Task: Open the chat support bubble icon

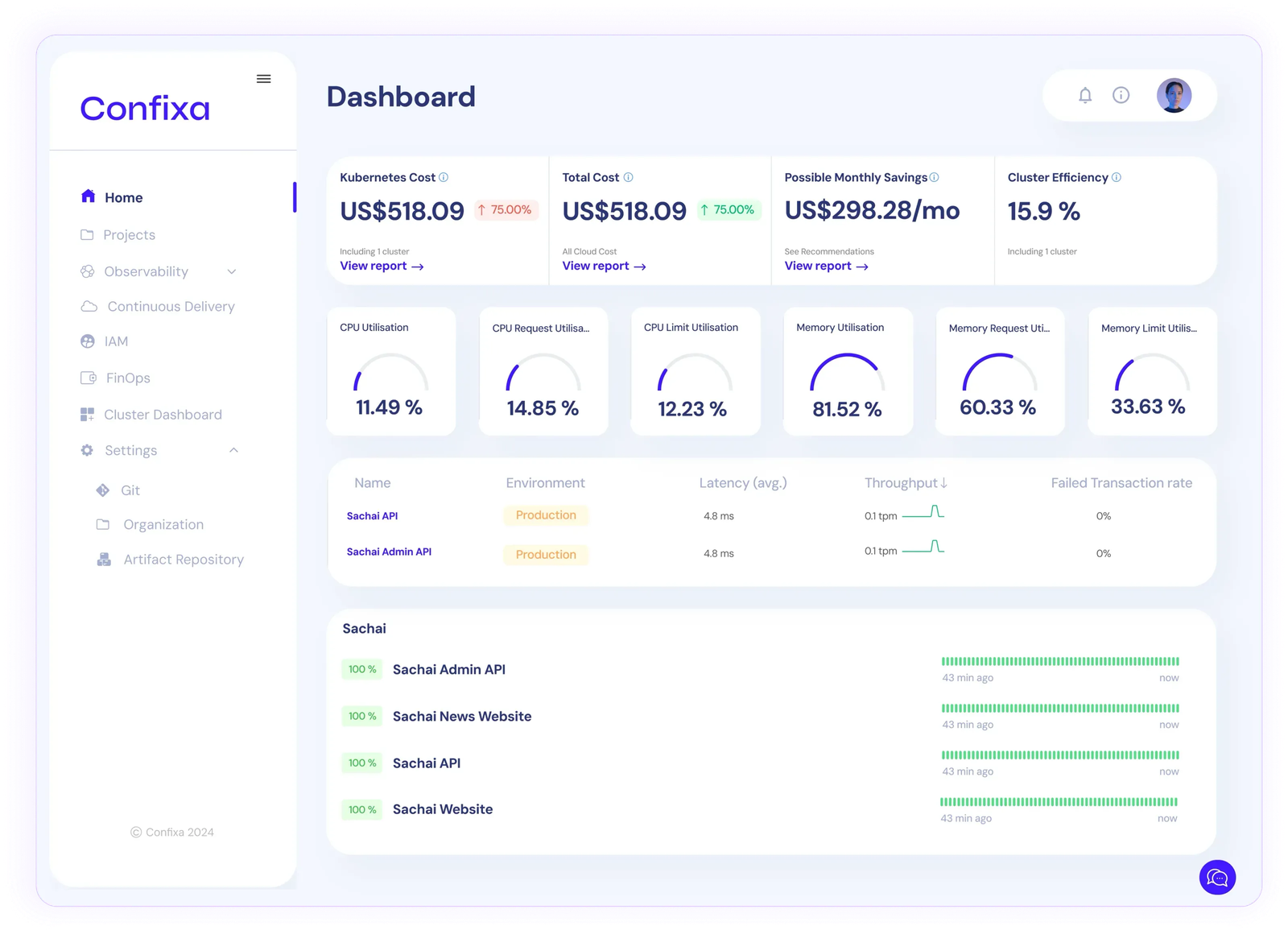Action: (1217, 877)
